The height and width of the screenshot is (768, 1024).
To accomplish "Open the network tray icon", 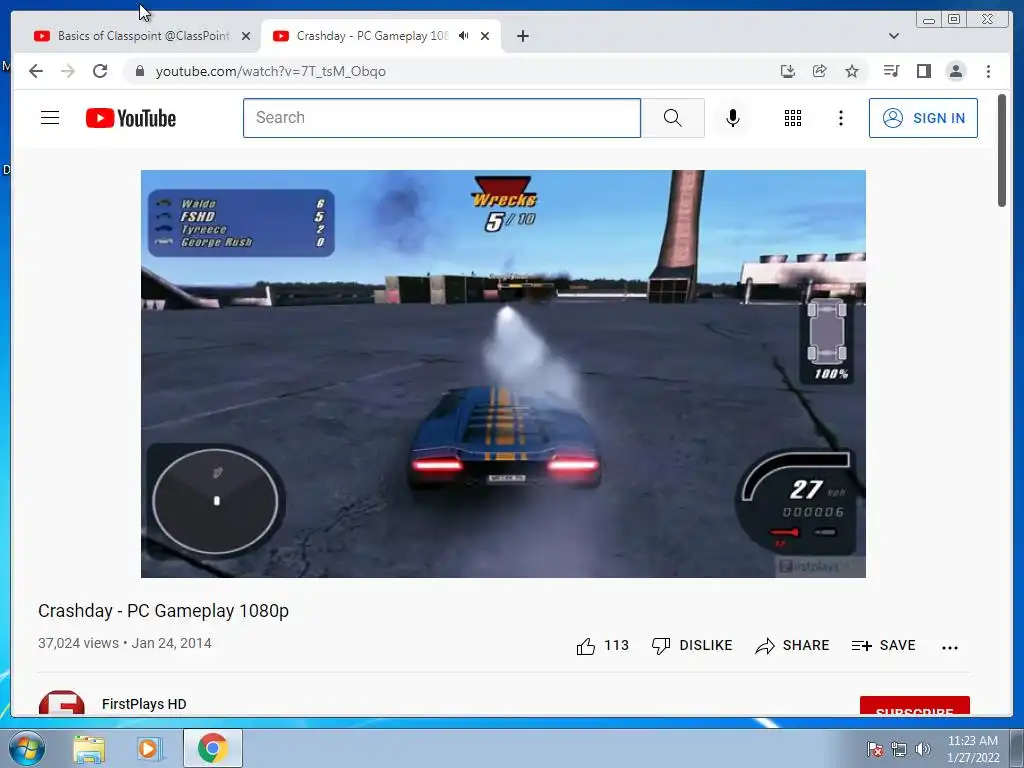I will point(899,749).
